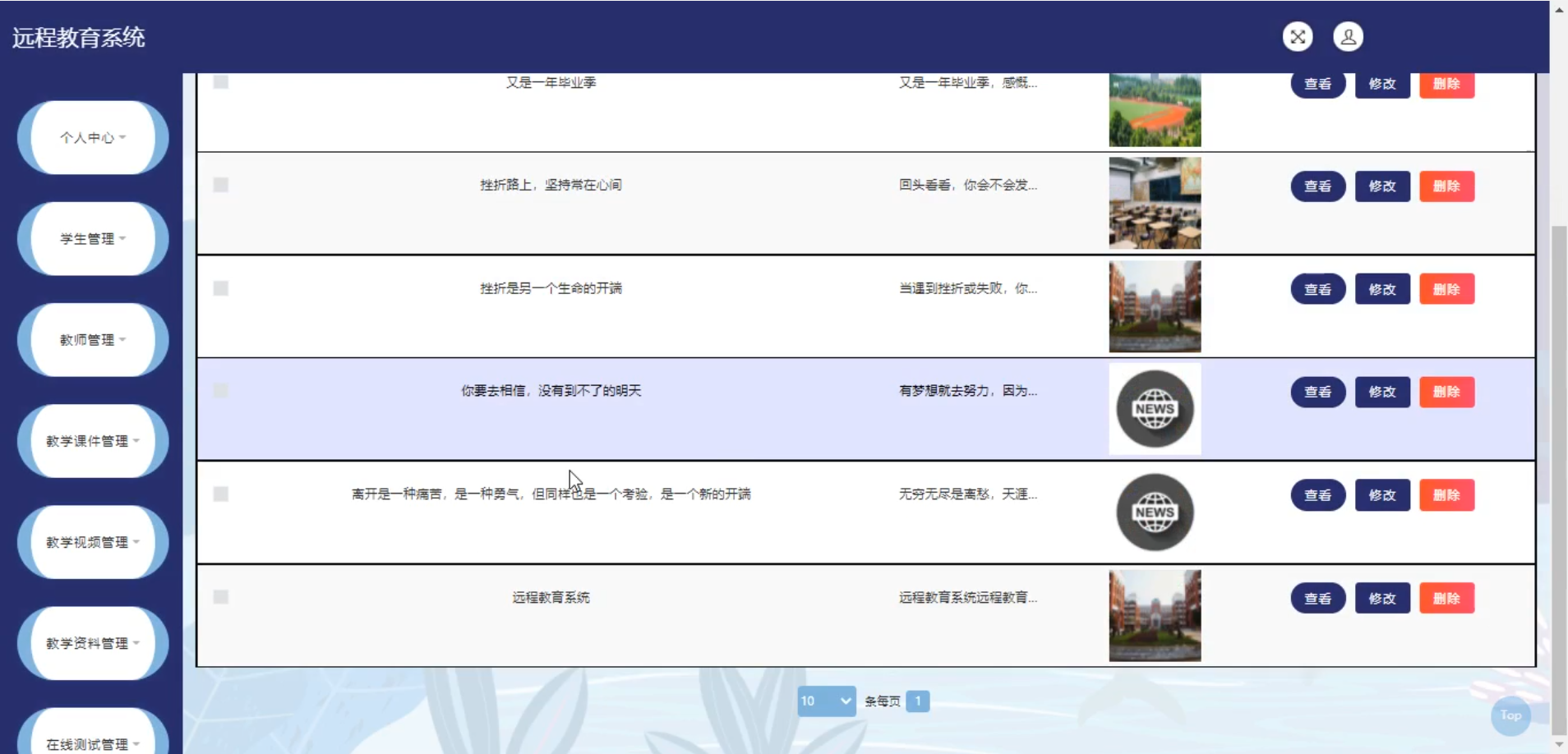Edit the row 挫折路上，坚持常在心间
This screenshot has height=754, width=1568.
click(1382, 186)
